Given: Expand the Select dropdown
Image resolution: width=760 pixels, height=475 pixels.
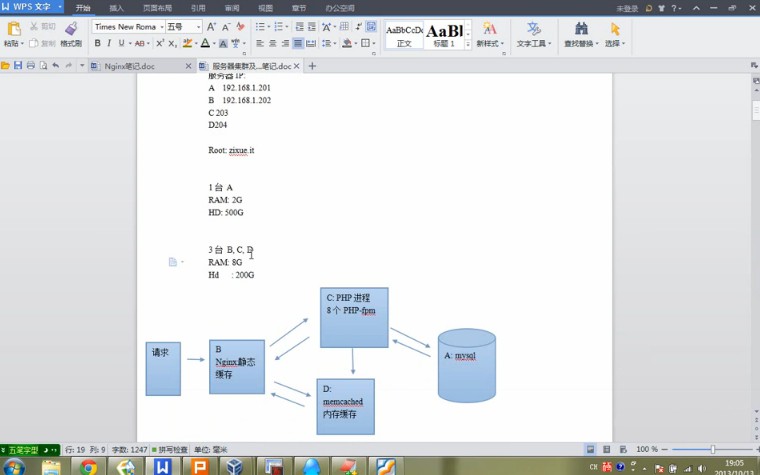Looking at the screenshot, I should pyautogui.click(x=623, y=44).
